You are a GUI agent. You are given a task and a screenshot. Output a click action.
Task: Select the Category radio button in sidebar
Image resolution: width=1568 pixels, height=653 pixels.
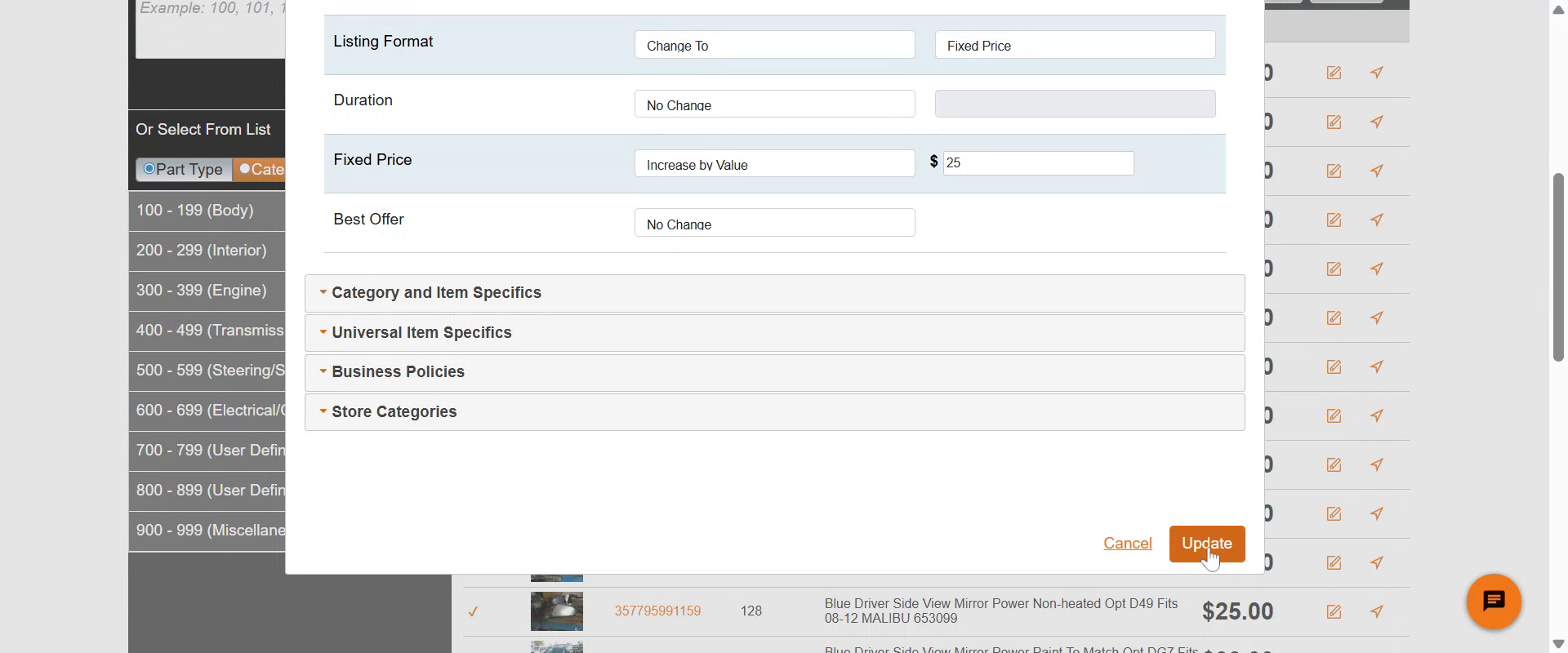[244, 169]
